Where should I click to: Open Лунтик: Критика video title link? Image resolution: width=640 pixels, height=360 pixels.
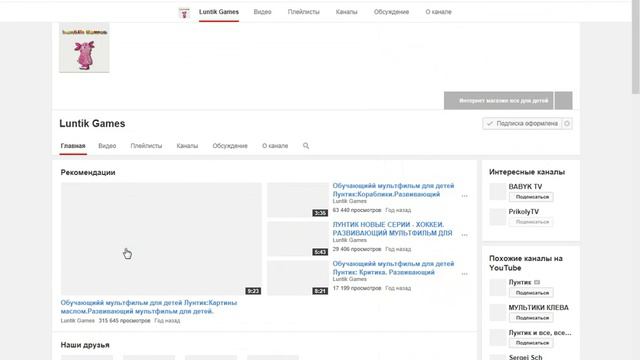pos(393,268)
